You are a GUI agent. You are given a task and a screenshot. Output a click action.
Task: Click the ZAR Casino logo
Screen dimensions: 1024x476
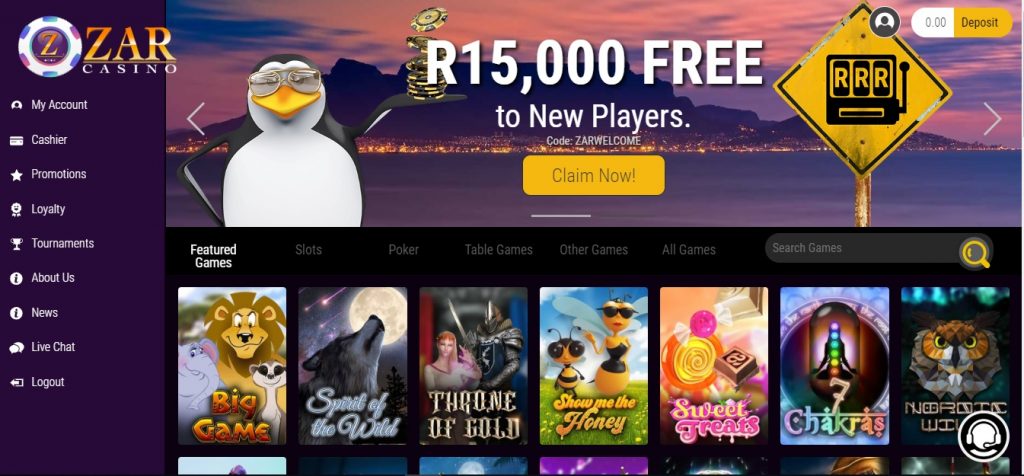pos(97,47)
